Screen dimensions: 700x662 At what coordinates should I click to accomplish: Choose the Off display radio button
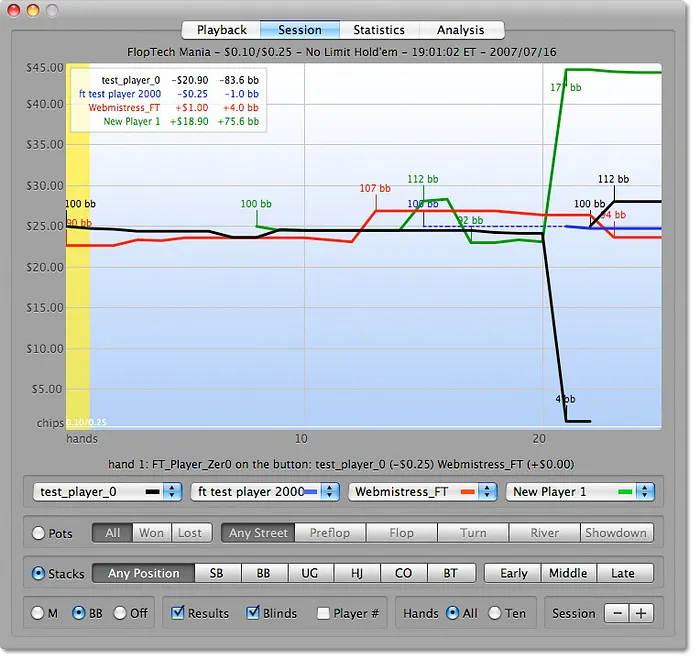[120, 613]
